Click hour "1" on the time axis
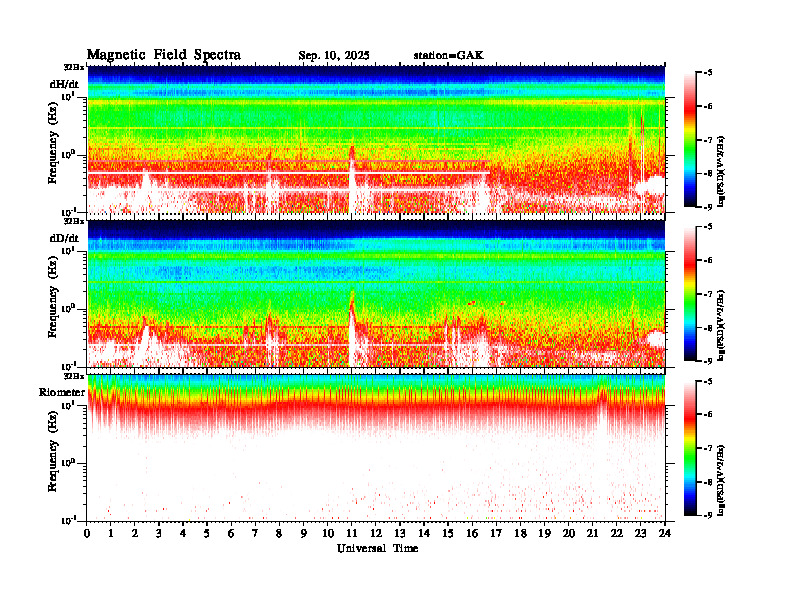 pos(111,533)
